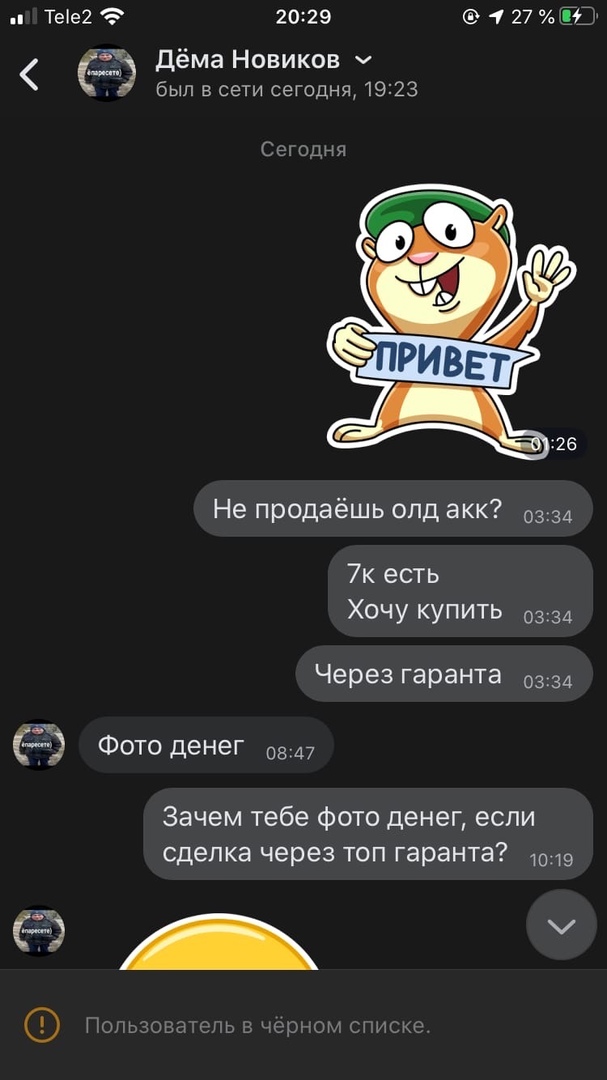Image resolution: width=607 pixels, height=1080 pixels.
Task: Select message 'Зачем тебе фото денег'
Action: [x=368, y=834]
